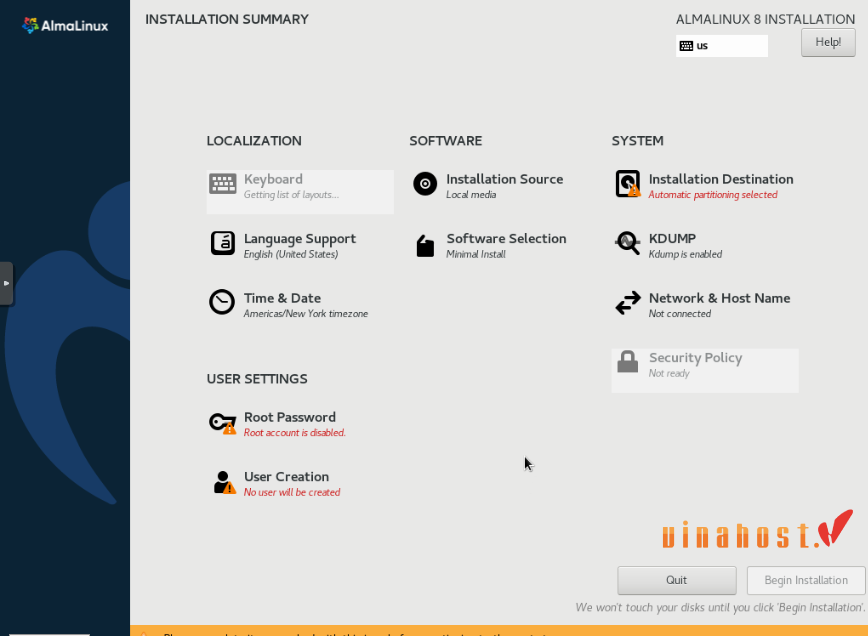Open Network & Host Name settings
The image size is (868, 636).
pyautogui.click(x=719, y=298)
